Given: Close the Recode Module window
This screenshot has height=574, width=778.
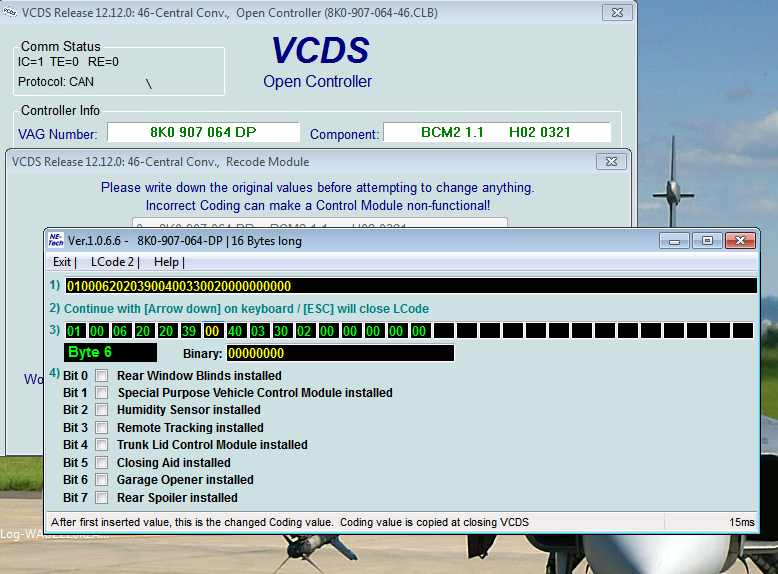Looking at the screenshot, I should (x=611, y=162).
